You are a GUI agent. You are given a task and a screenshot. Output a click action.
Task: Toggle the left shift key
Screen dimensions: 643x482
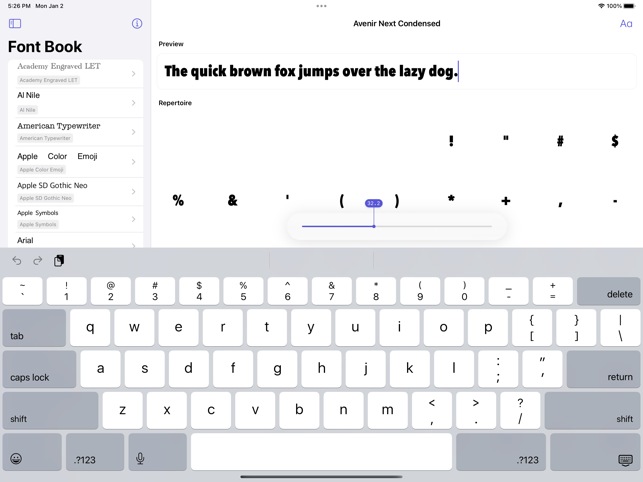click(x=50, y=410)
